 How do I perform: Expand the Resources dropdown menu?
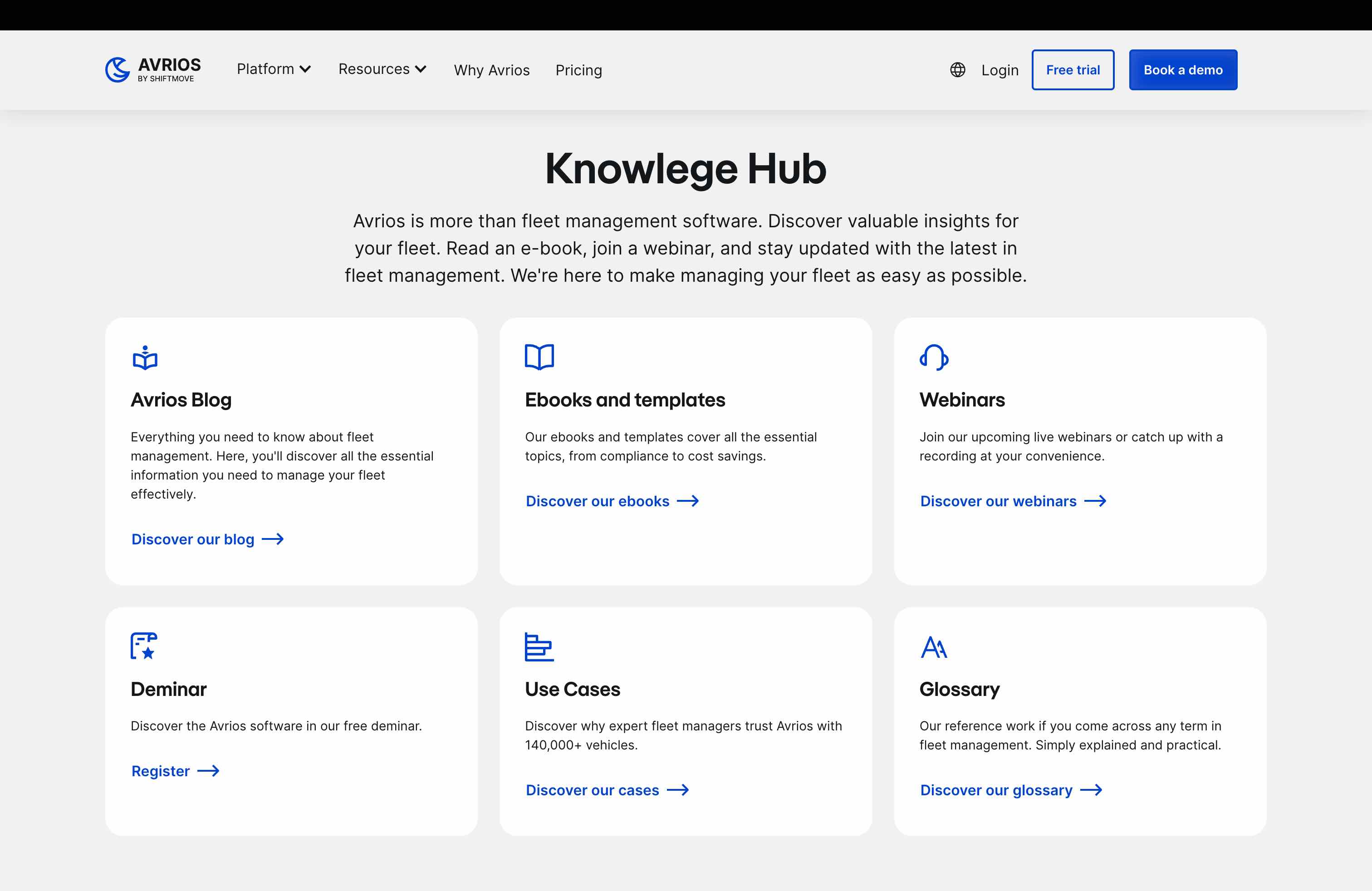pos(382,69)
